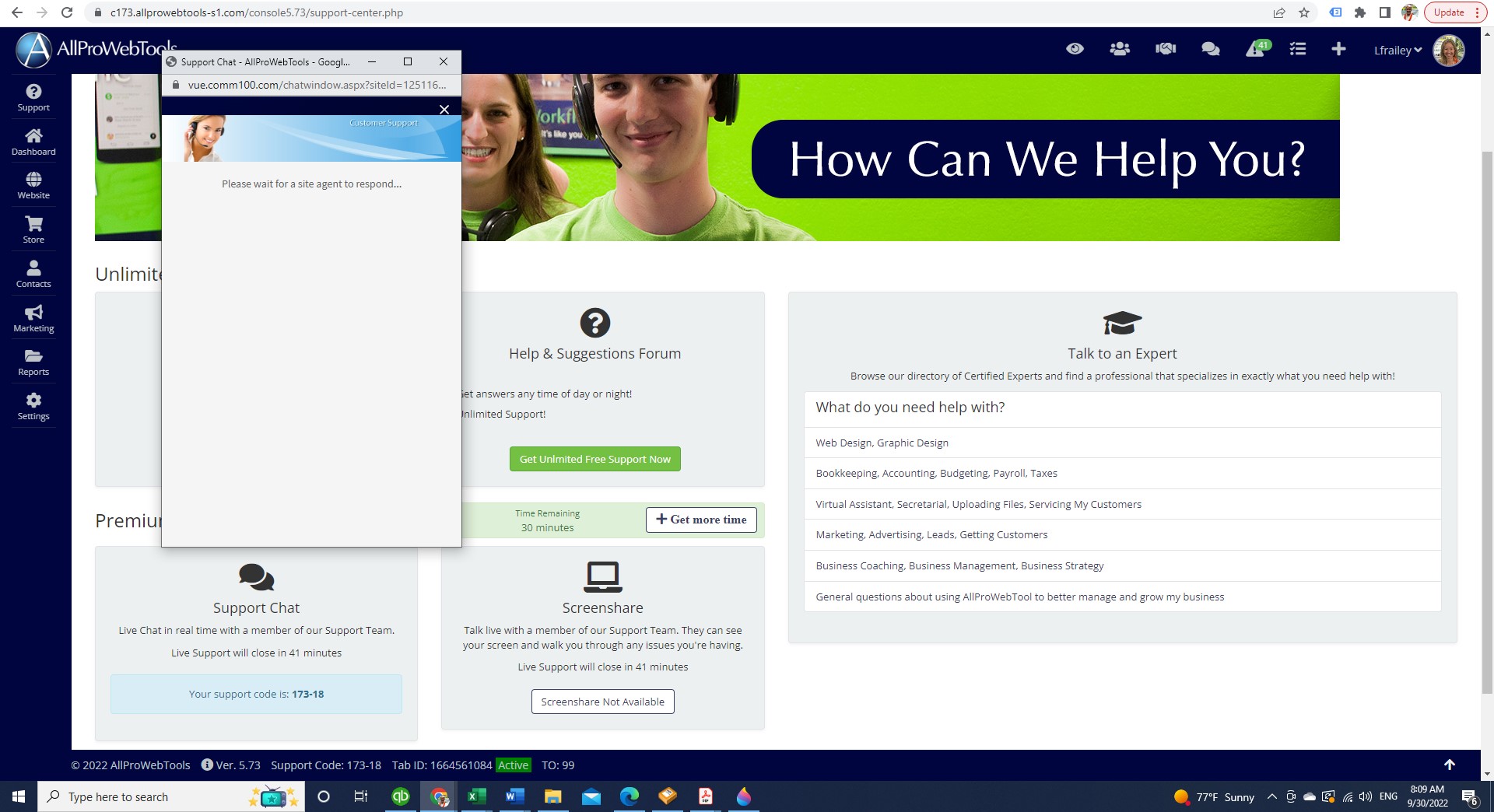Click the AllProWebTools logo
This screenshot has height=812, width=1494.
pyautogui.click(x=96, y=50)
